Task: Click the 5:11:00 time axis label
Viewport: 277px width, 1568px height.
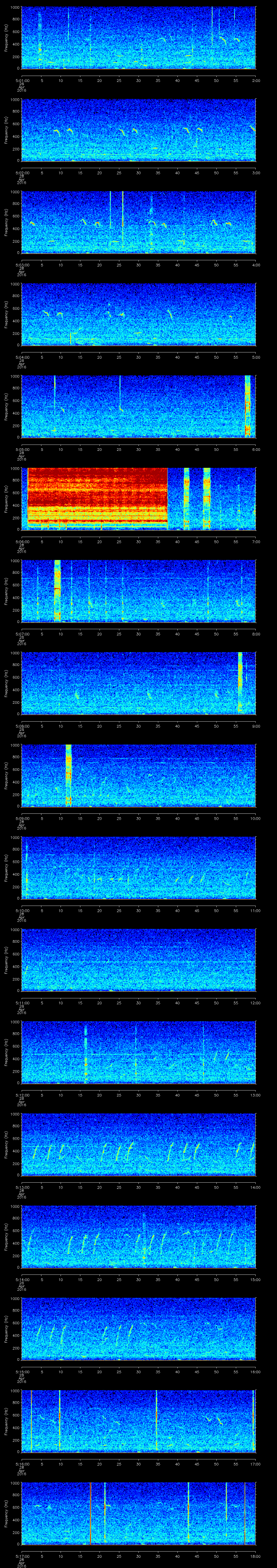Action: coord(22,1003)
